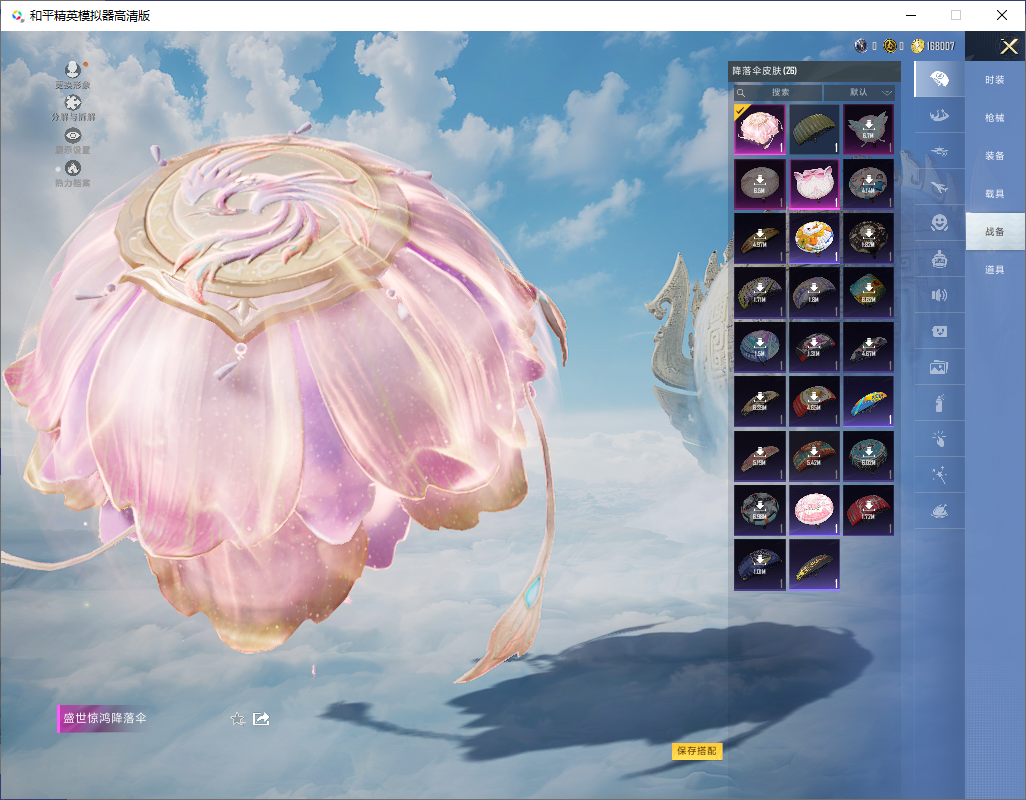This screenshot has width=1026, height=800.
Task: Switch to the 时装 tab
Action: point(994,80)
